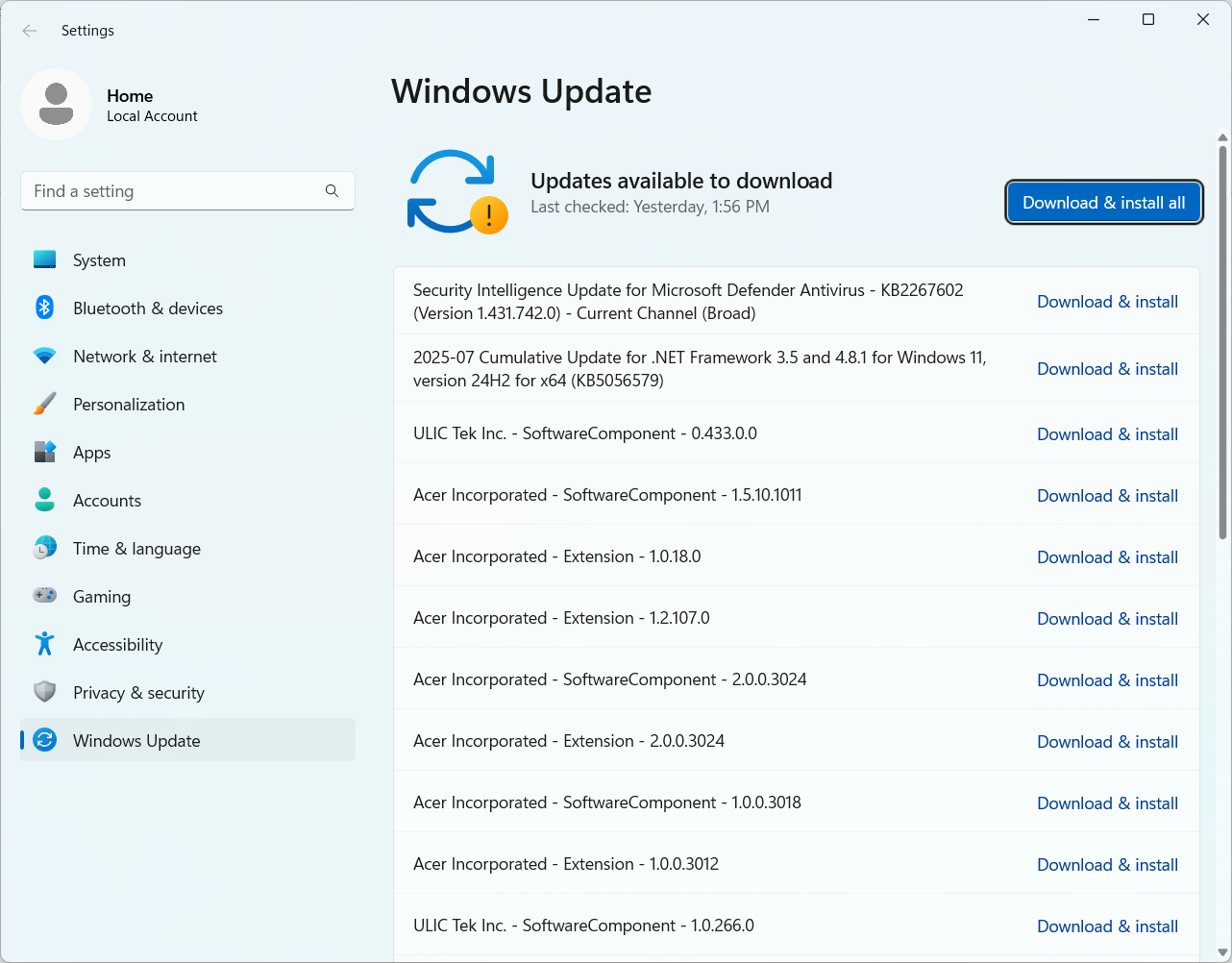Click the Network wifi icon
The height and width of the screenshot is (963, 1232).
pos(44,357)
